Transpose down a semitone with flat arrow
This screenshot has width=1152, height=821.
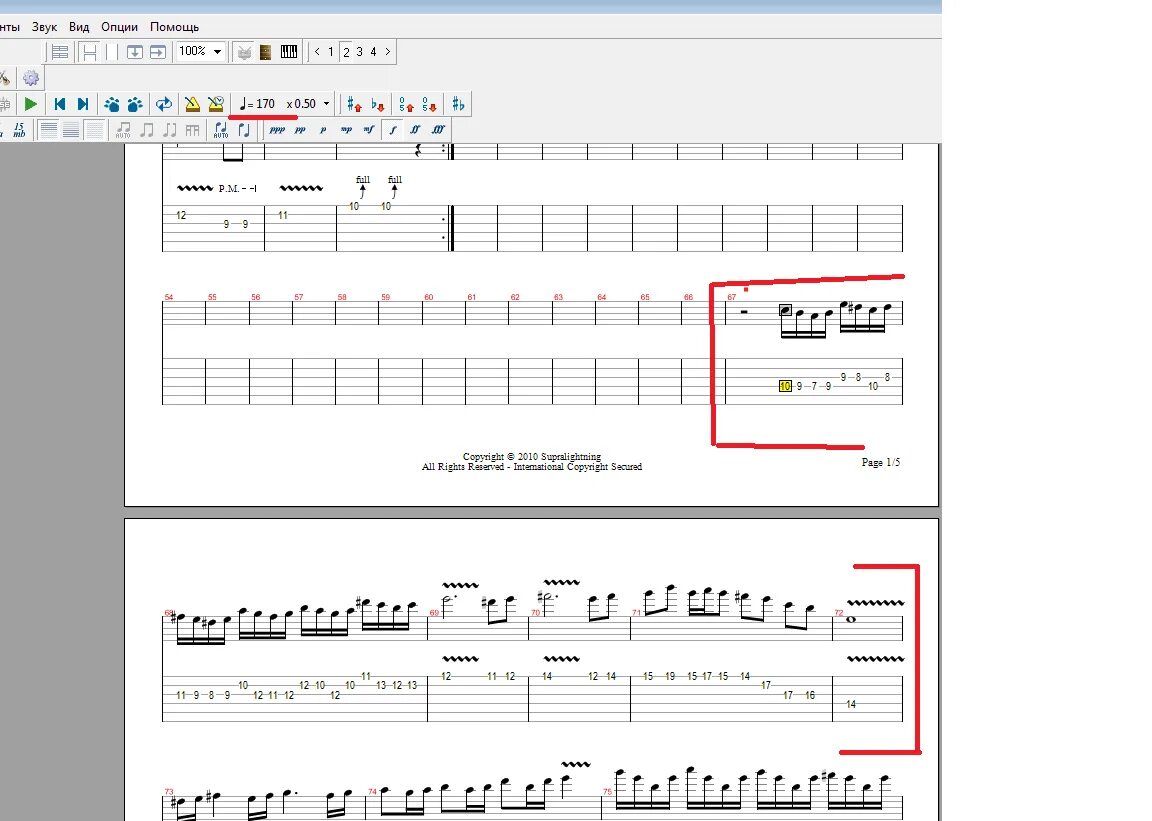pyautogui.click(x=378, y=104)
